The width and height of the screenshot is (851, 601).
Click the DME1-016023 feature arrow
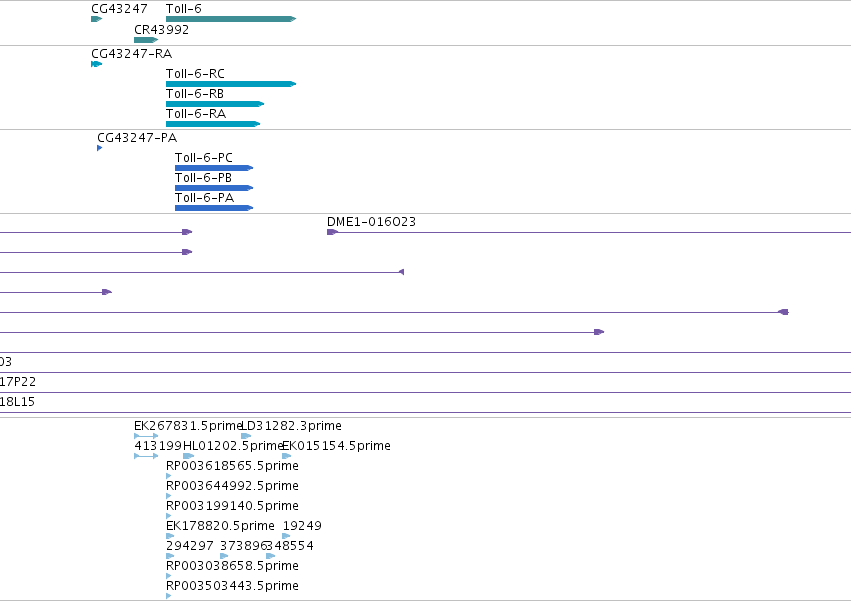(333, 232)
